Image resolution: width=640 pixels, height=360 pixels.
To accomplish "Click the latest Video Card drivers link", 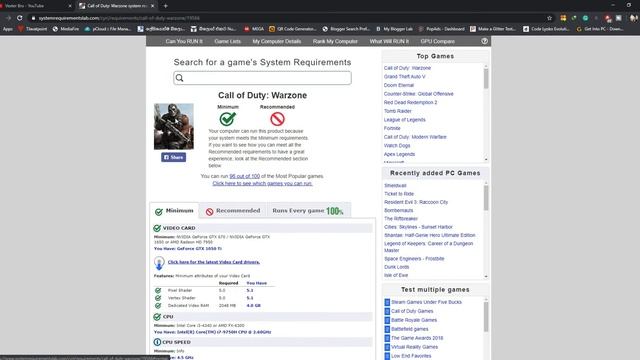I will click(x=214, y=262).
